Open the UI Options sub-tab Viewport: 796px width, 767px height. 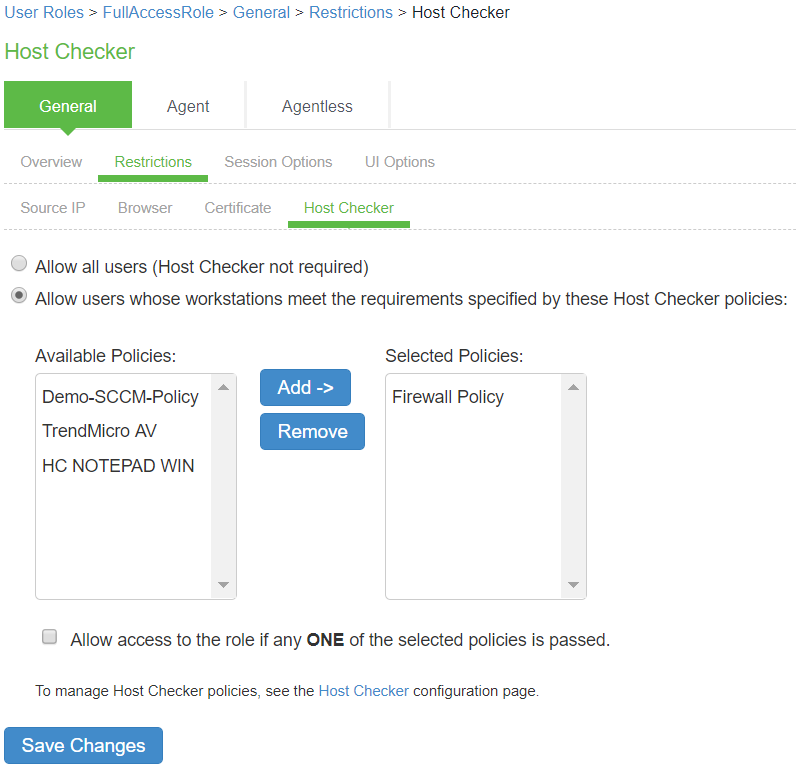(400, 162)
